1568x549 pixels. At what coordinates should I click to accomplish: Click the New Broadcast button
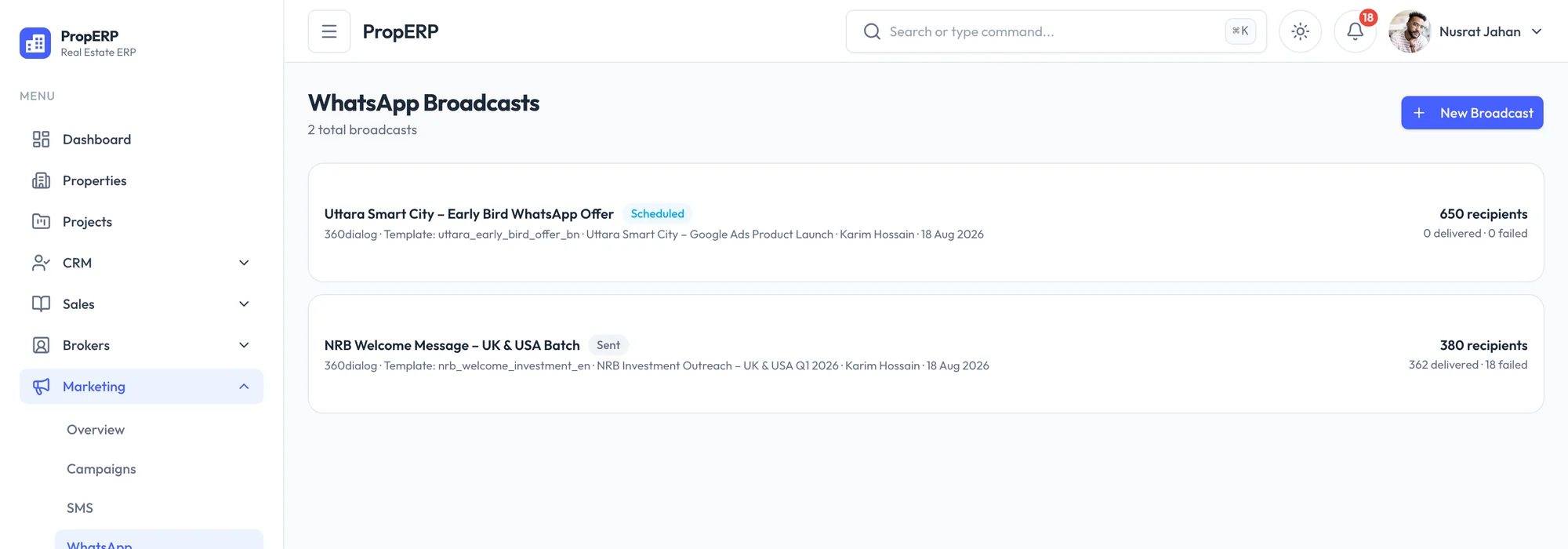1472,113
